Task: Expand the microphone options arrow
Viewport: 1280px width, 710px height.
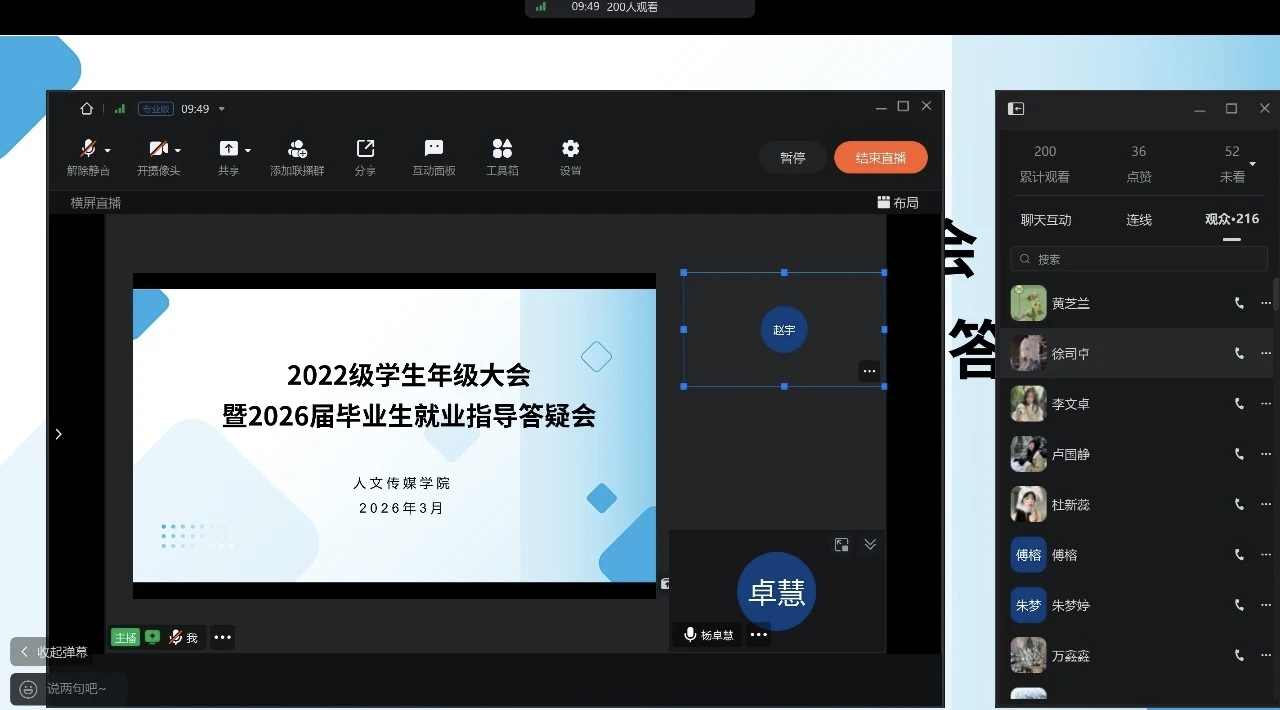Action: click(108, 151)
